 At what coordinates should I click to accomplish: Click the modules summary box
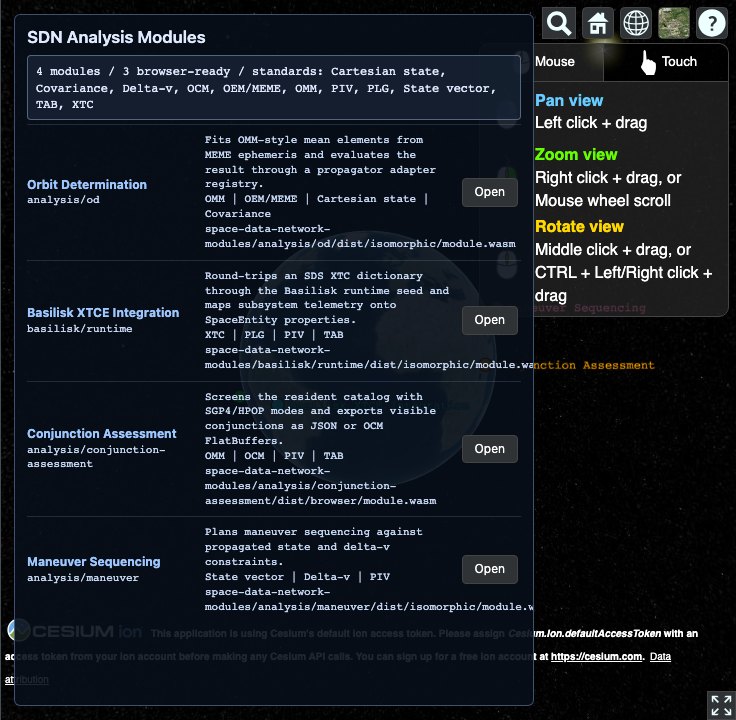click(x=274, y=88)
